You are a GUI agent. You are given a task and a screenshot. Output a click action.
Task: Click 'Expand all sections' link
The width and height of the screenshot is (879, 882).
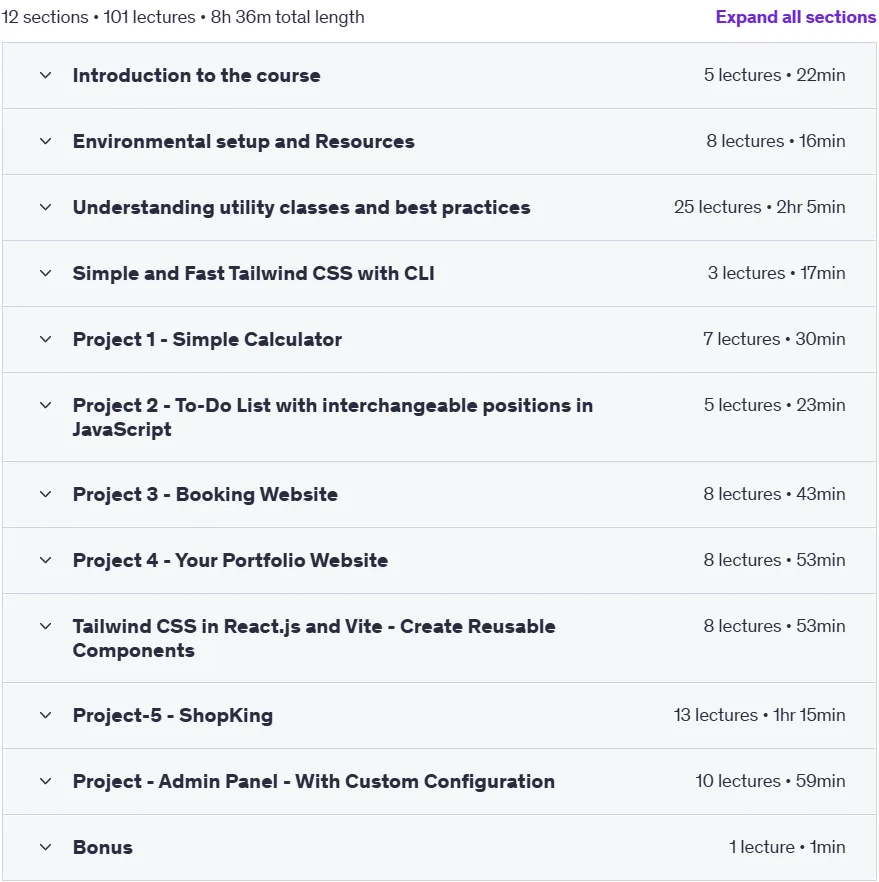795,17
